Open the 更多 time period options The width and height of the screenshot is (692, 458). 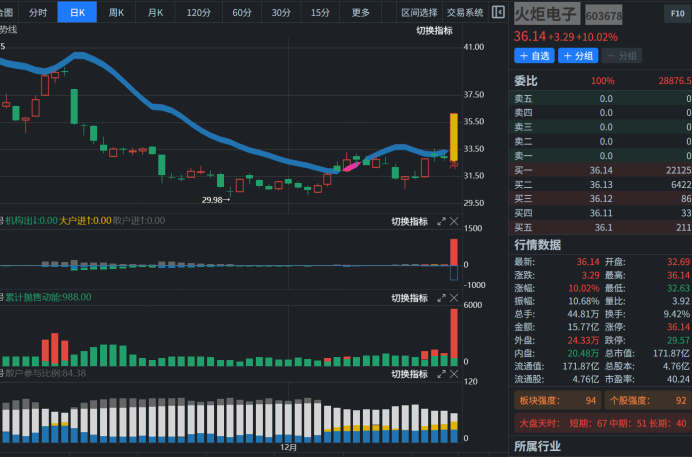coord(361,13)
